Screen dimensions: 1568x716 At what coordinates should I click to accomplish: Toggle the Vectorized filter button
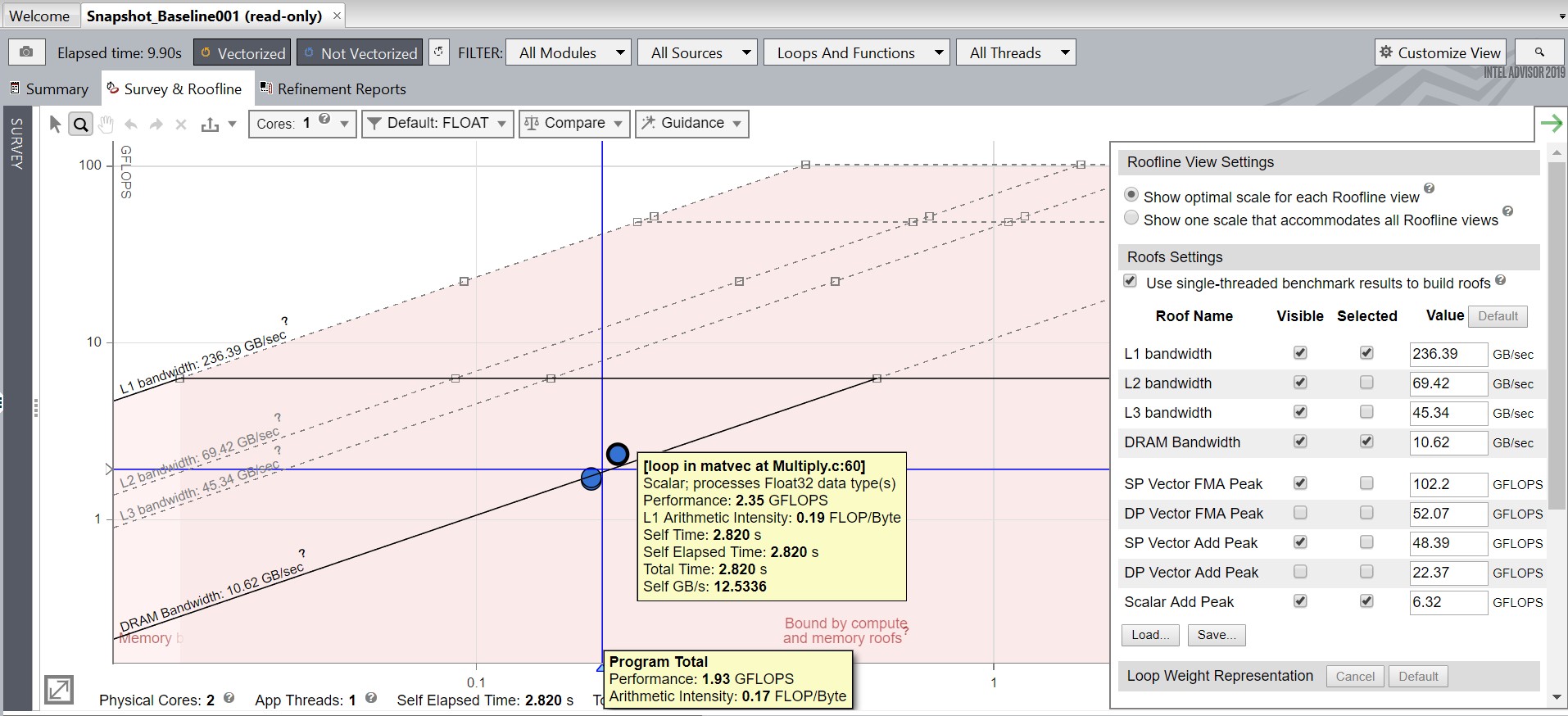pos(242,53)
